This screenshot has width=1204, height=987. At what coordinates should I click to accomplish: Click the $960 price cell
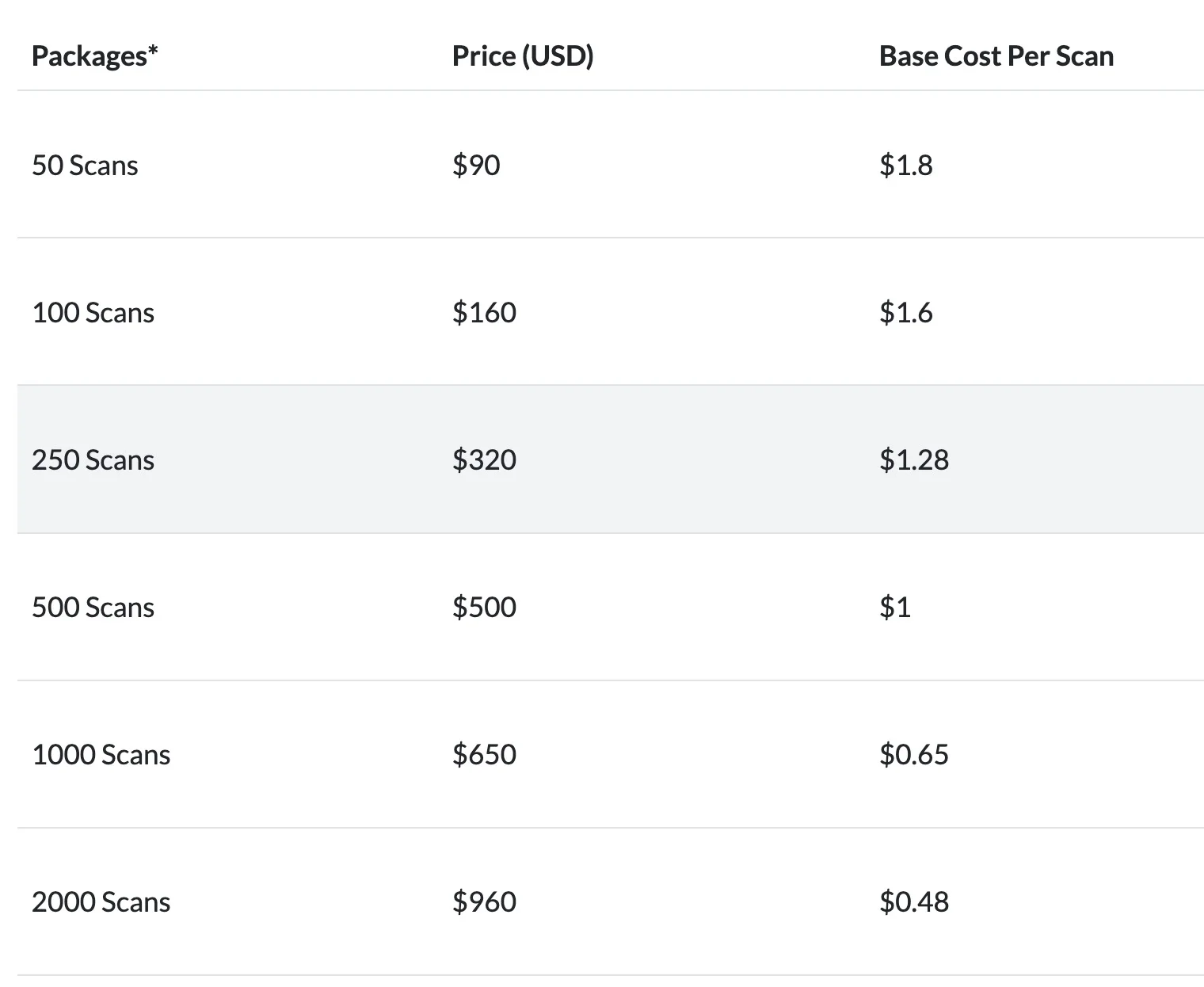point(484,902)
